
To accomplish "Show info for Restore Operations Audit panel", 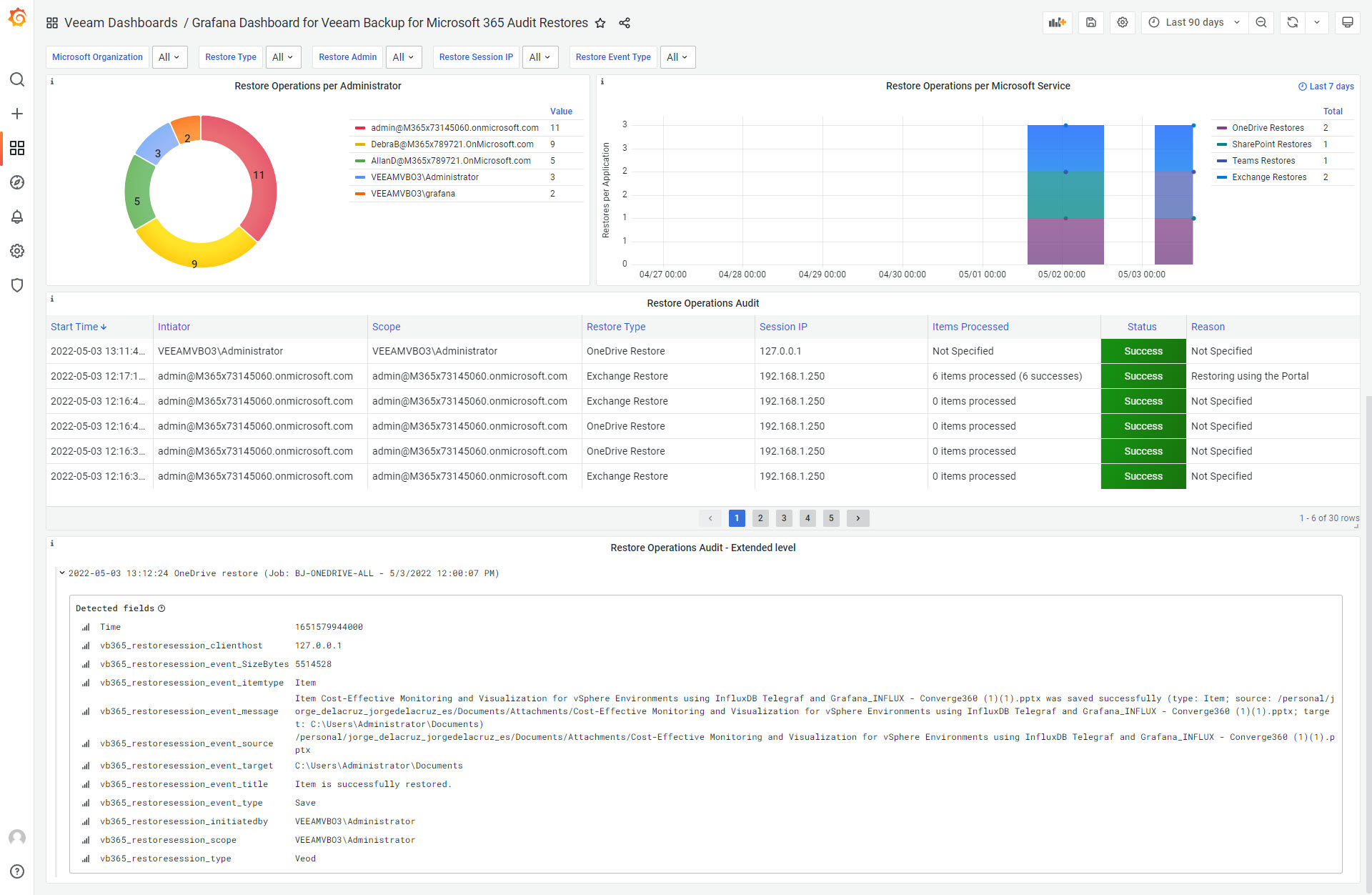I will point(52,299).
